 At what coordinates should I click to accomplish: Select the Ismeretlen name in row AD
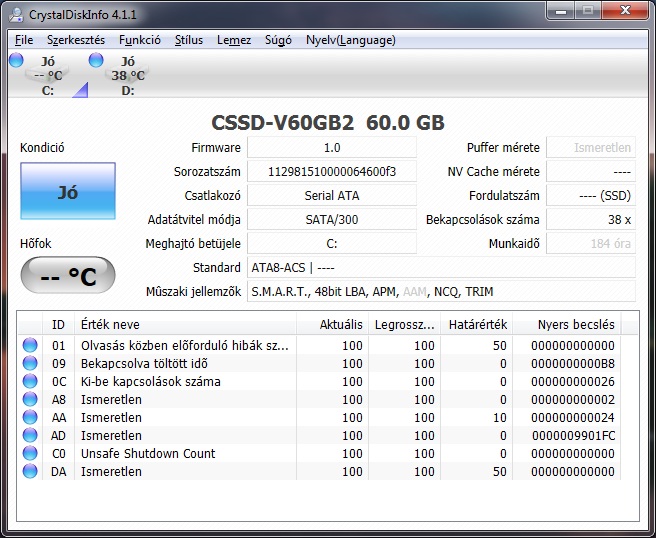pos(111,436)
